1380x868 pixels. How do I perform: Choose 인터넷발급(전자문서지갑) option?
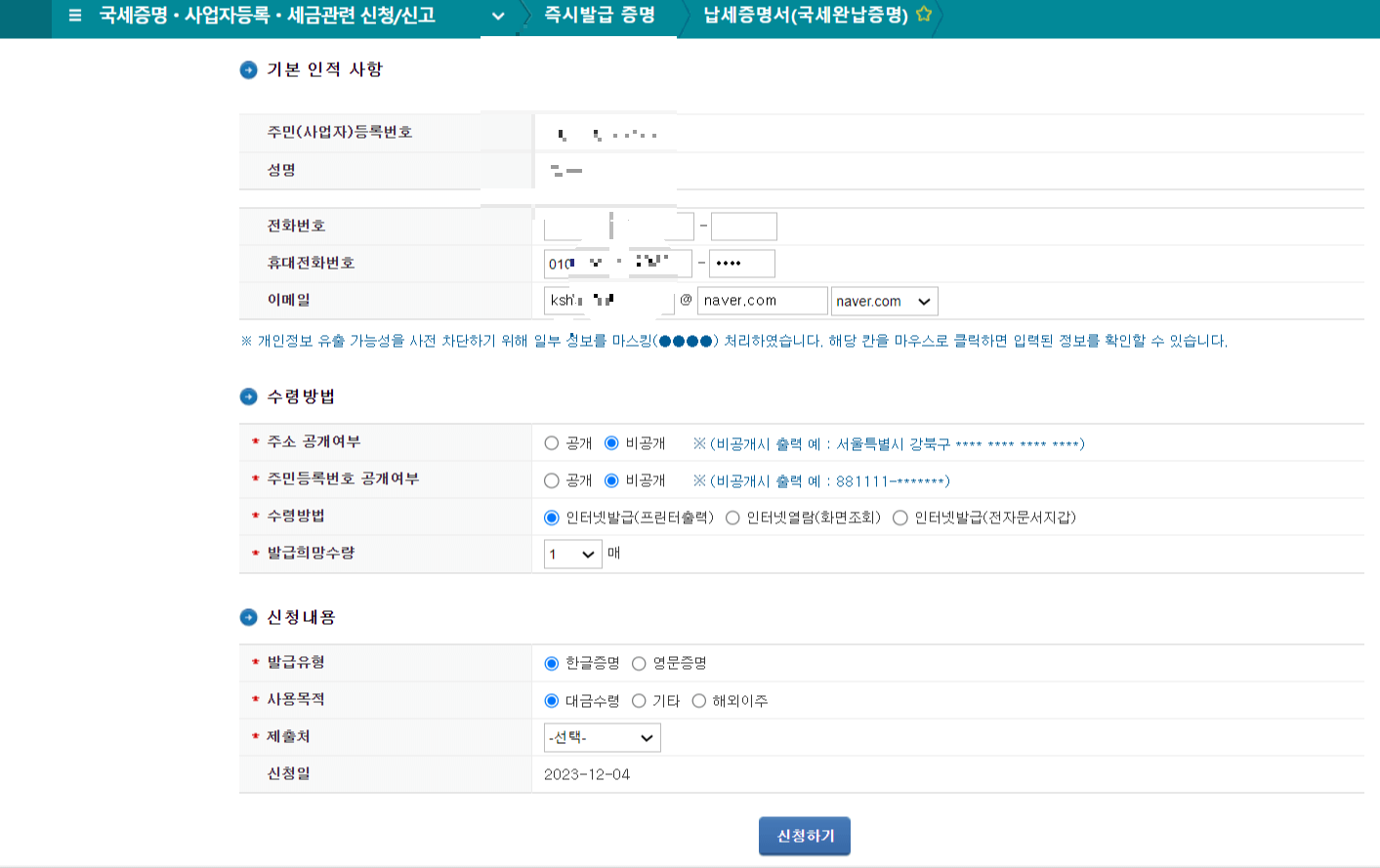coord(900,517)
